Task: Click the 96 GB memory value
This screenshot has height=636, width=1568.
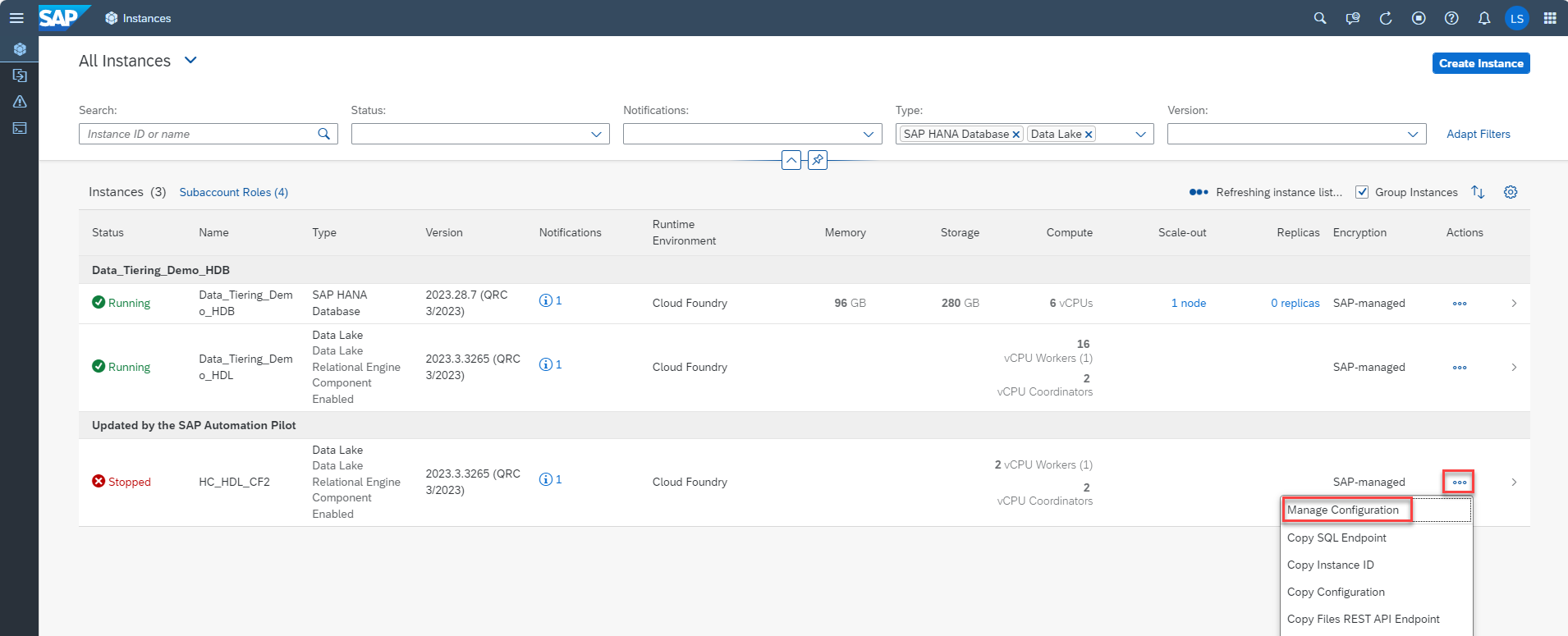Action: pyautogui.click(x=850, y=303)
